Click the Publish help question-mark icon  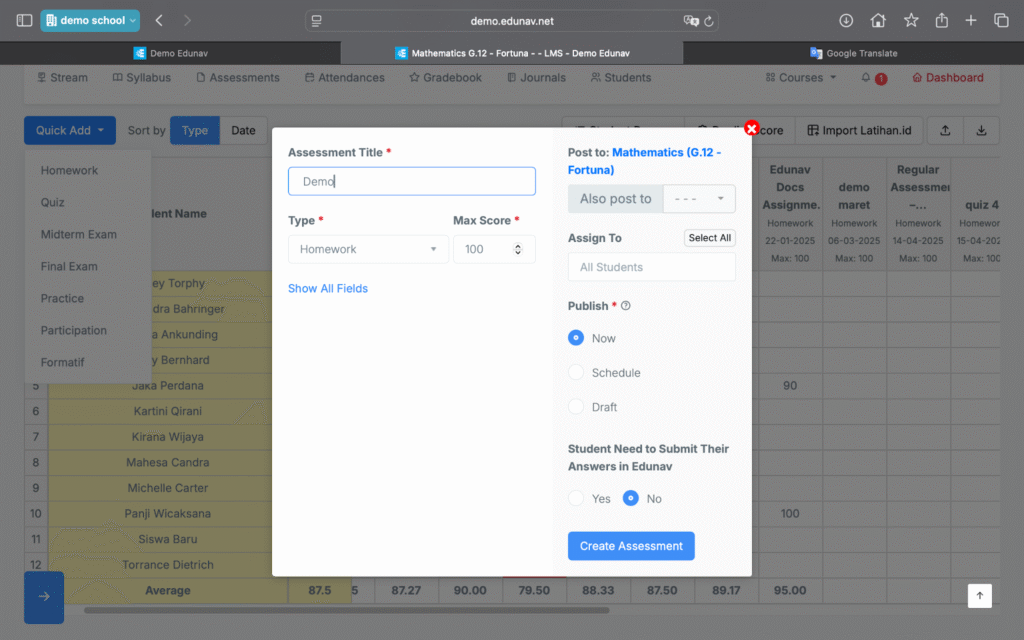tap(626, 306)
